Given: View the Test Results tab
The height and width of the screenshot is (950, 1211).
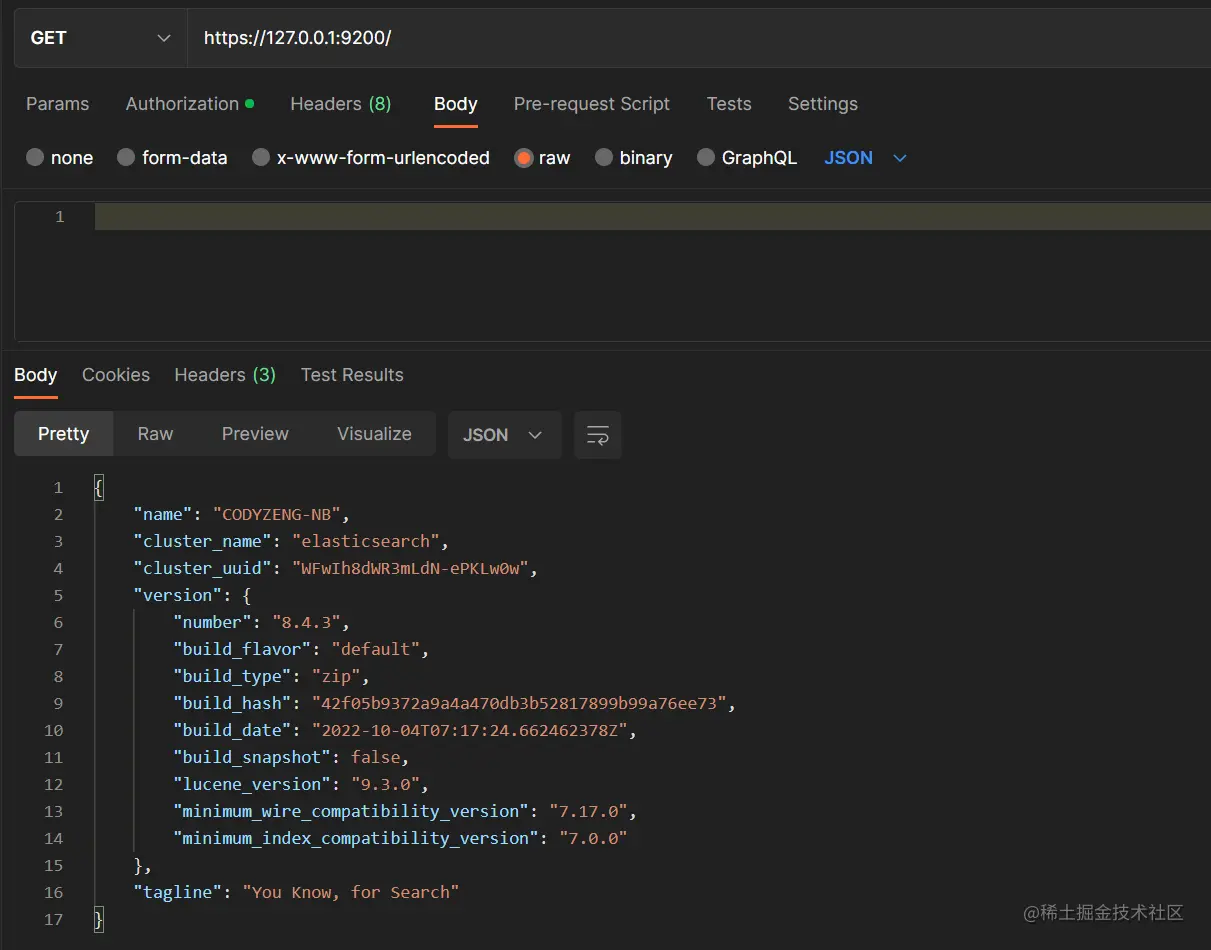Looking at the screenshot, I should tap(352, 375).
